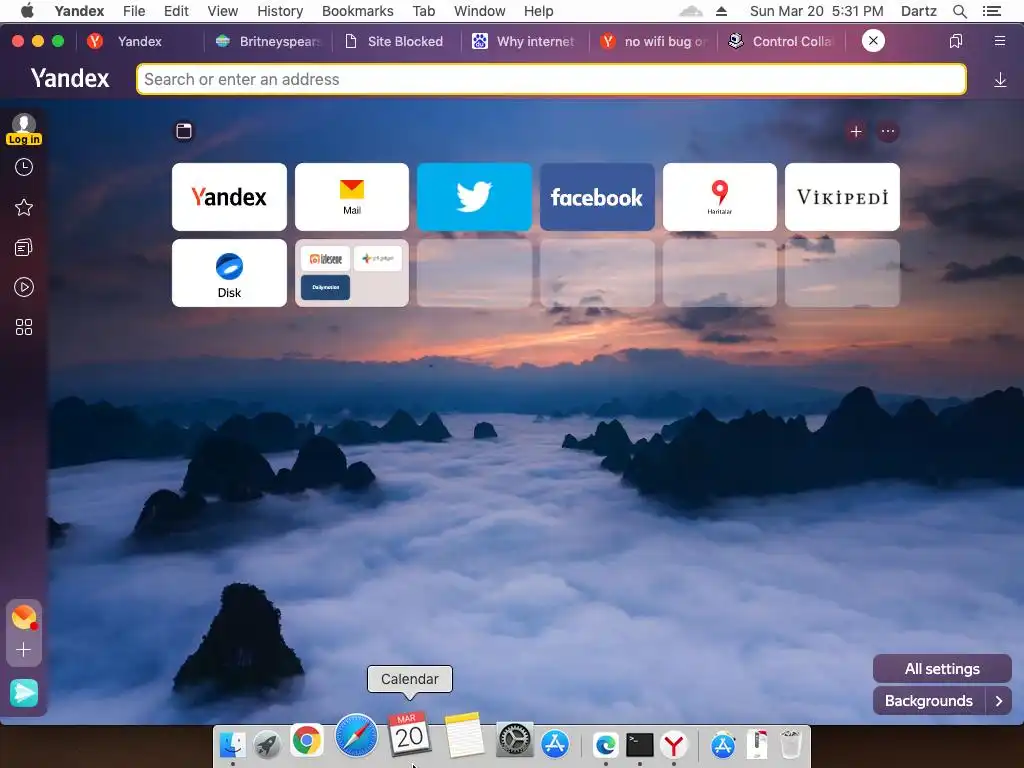The height and width of the screenshot is (768, 1024).
Task: Open Microsoft Edge in the Dock
Action: [605, 744]
